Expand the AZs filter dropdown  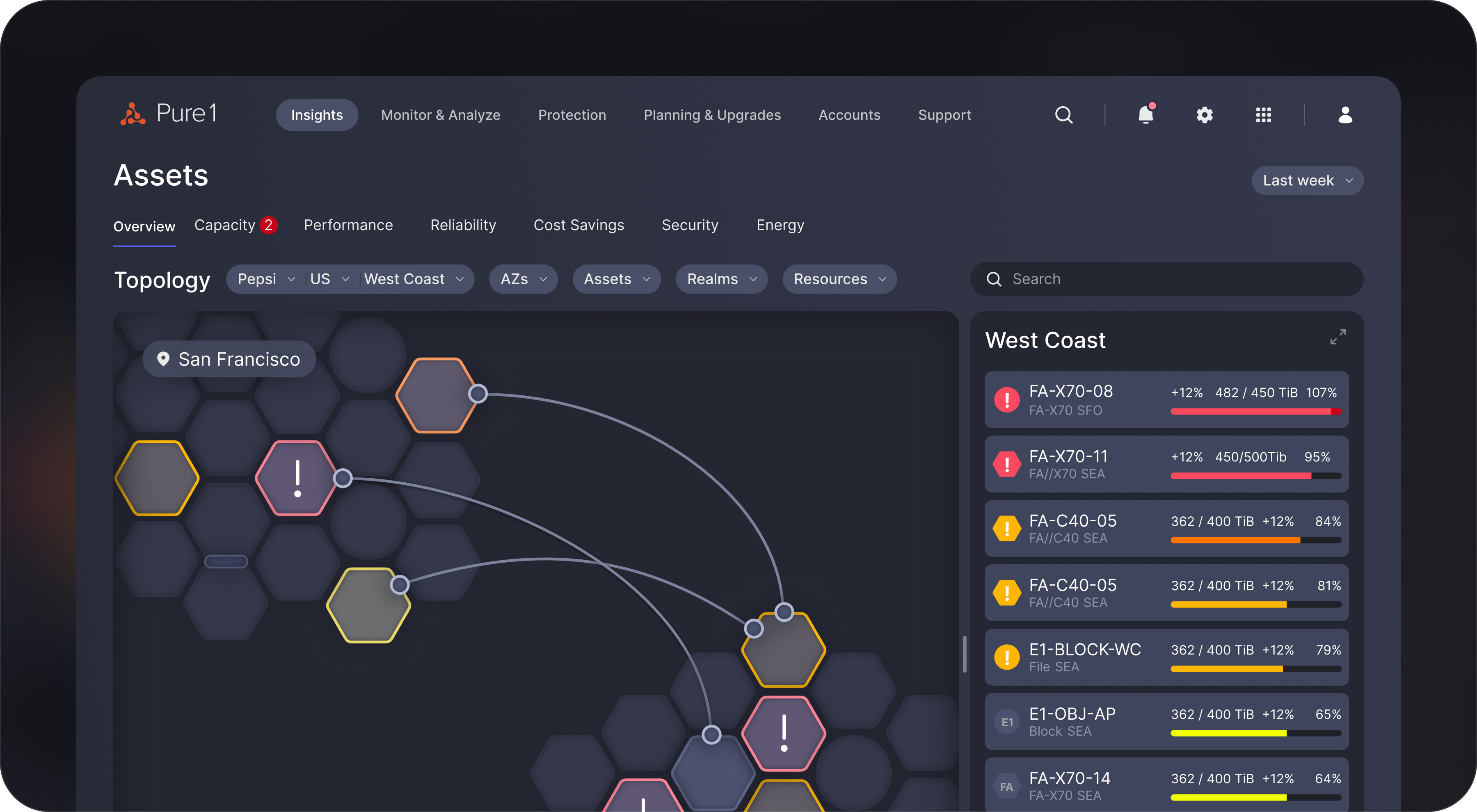523,279
